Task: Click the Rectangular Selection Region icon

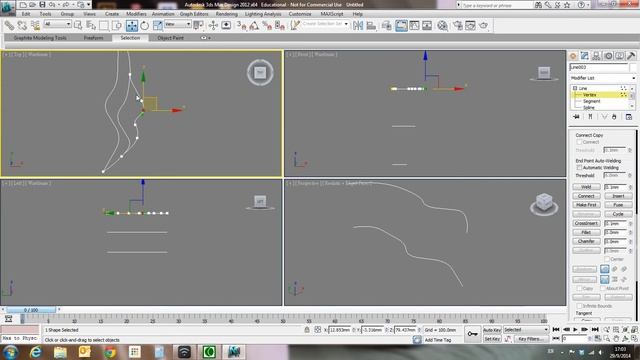Action: (x=104, y=25)
